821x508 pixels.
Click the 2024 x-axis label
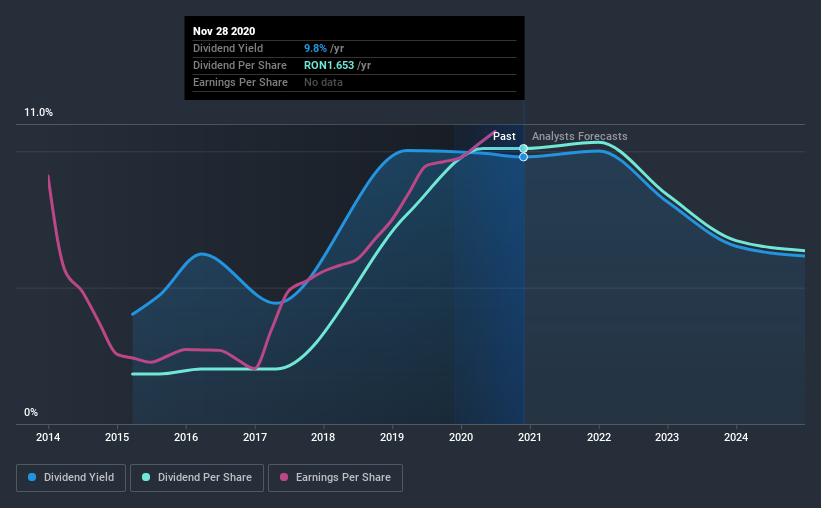[x=736, y=437]
